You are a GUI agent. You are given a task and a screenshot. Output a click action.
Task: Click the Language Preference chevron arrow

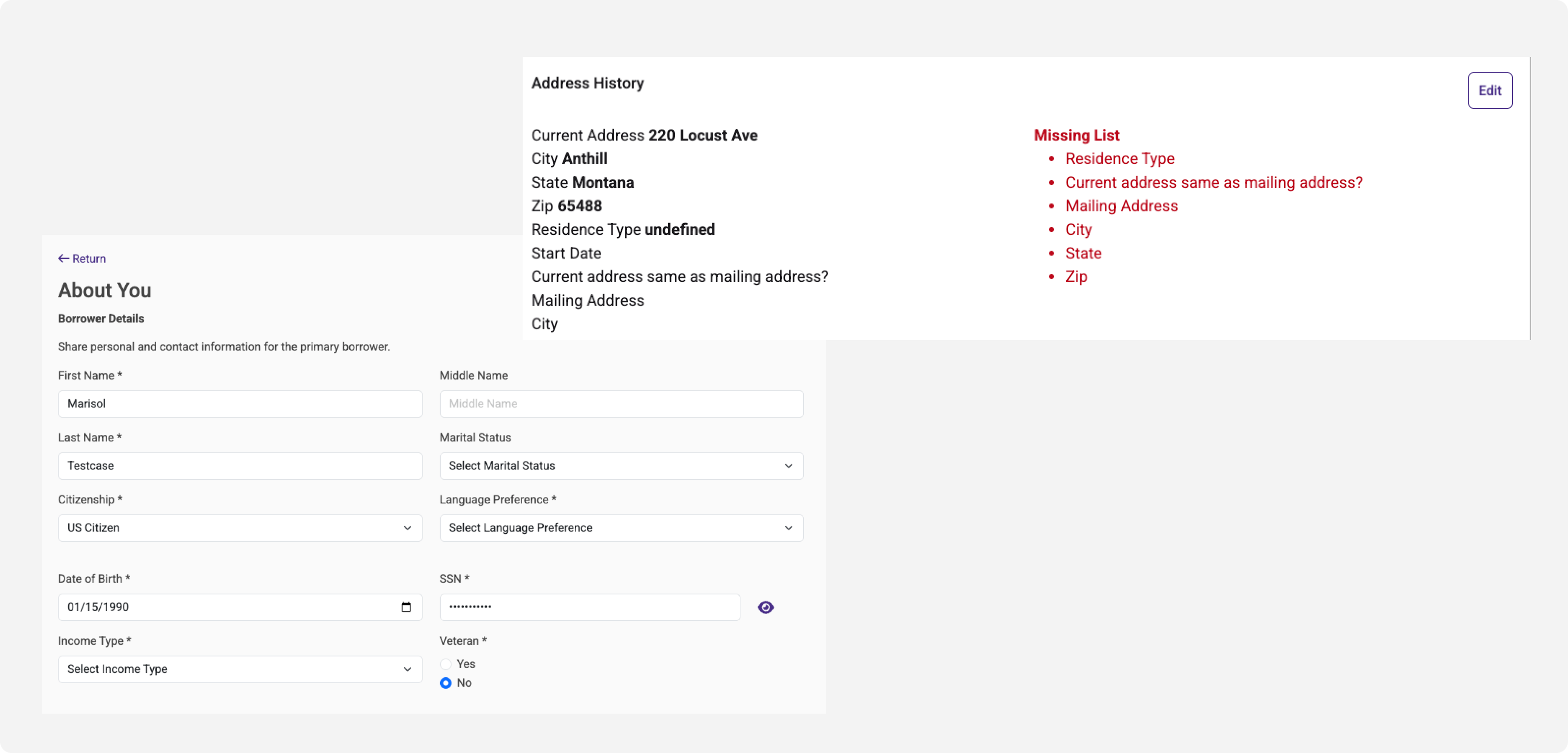coord(788,528)
